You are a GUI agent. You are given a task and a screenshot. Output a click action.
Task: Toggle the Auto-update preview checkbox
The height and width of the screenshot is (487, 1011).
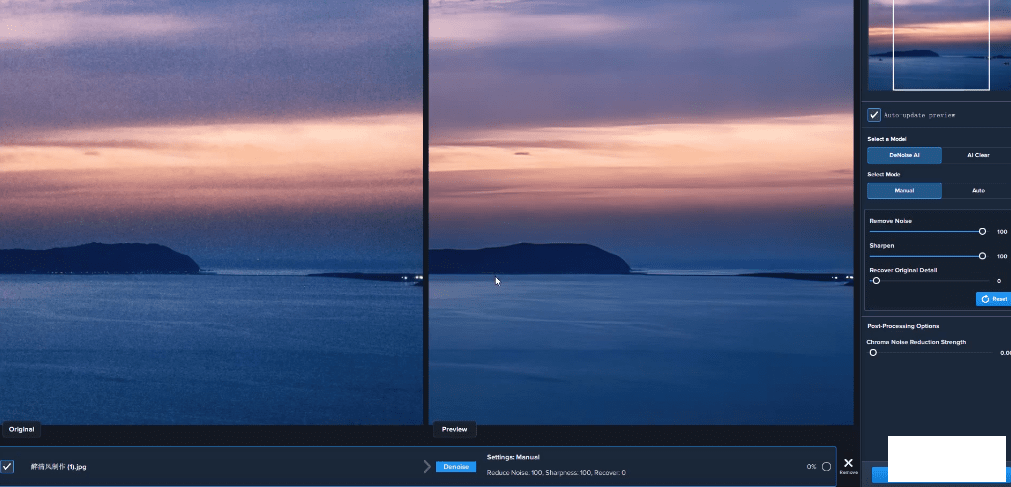(874, 115)
